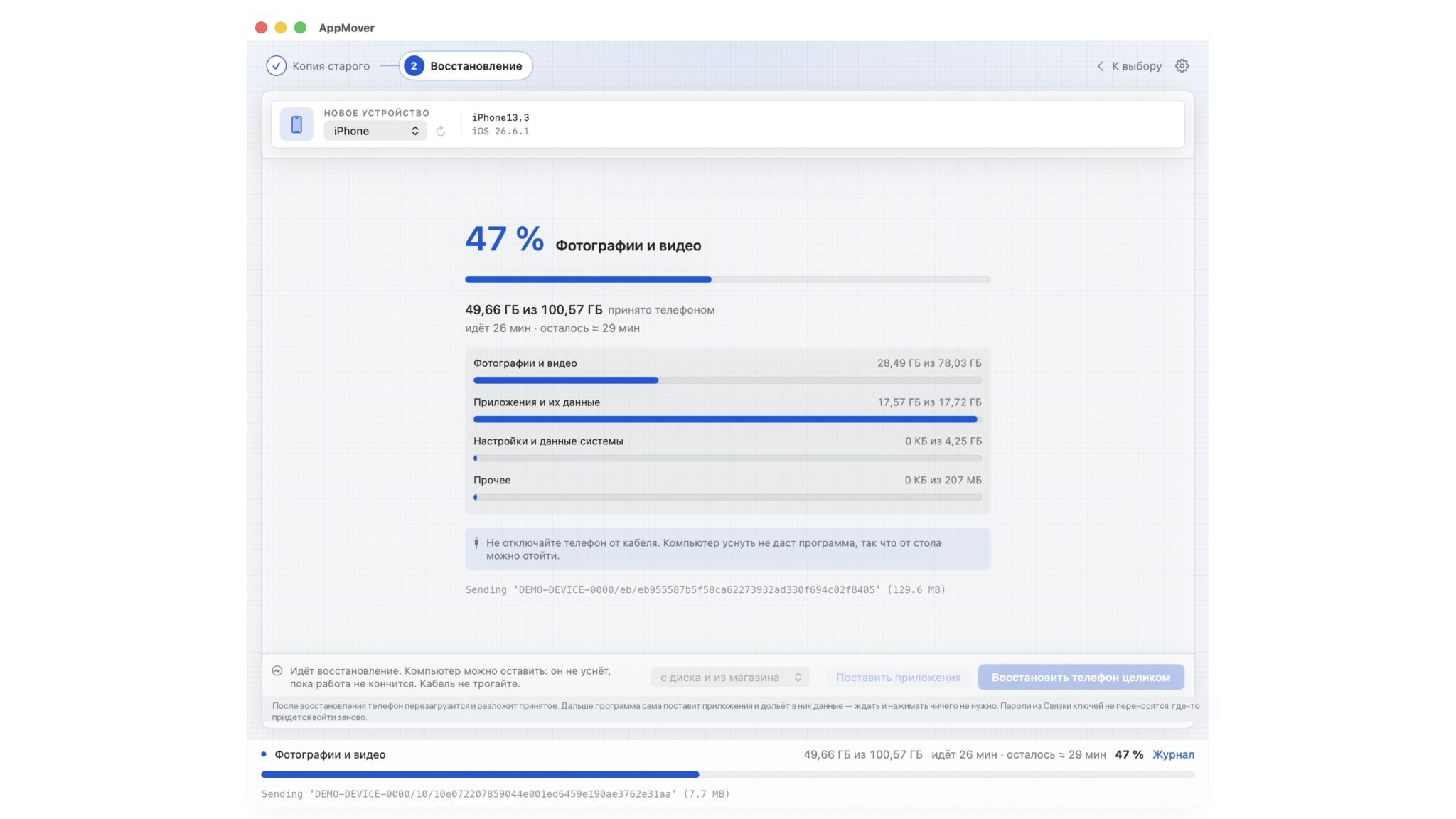Click the Приложения и их данные progress row
1456x819 pixels.
[727, 410]
